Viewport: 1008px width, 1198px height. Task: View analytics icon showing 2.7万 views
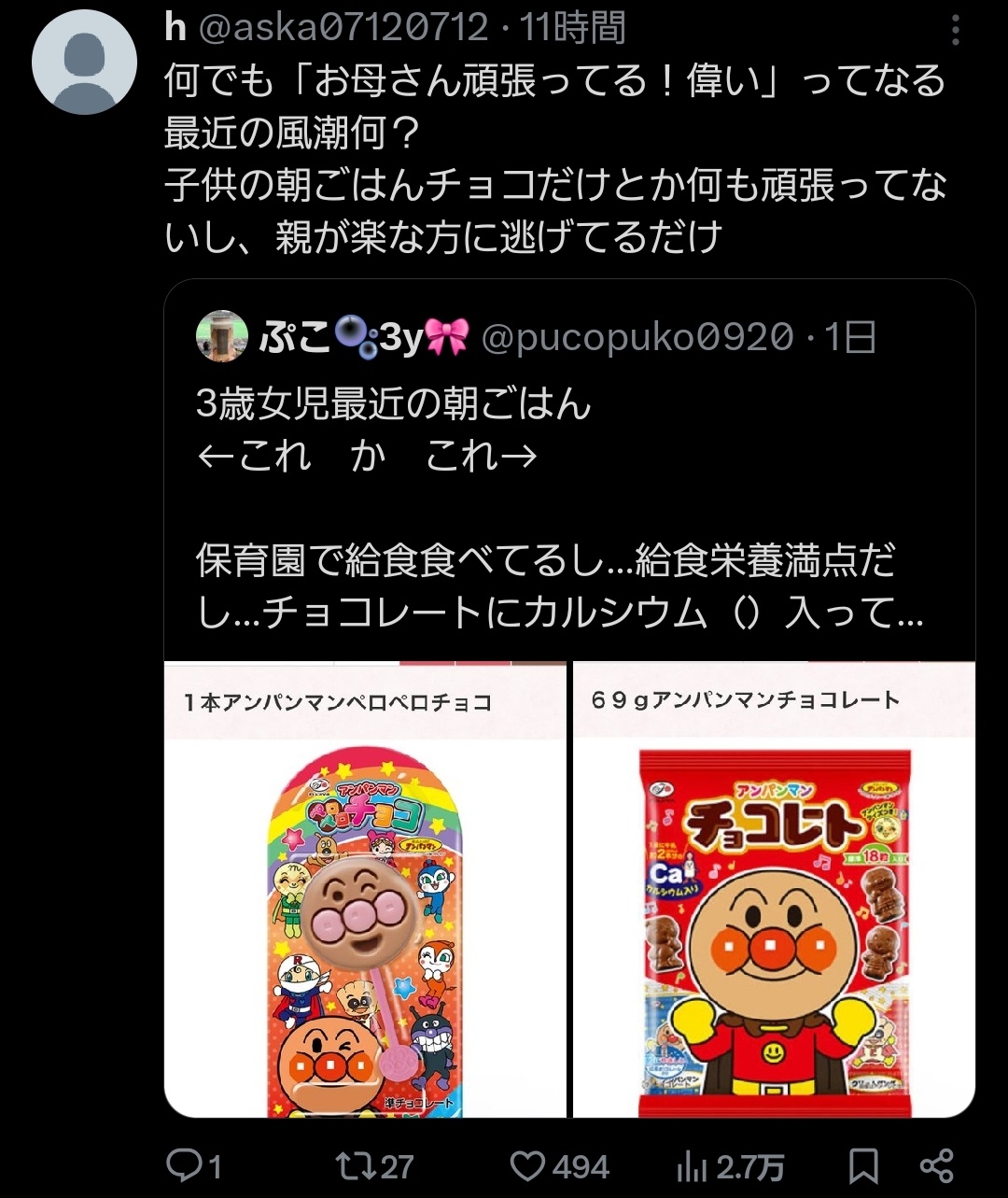[692, 1165]
